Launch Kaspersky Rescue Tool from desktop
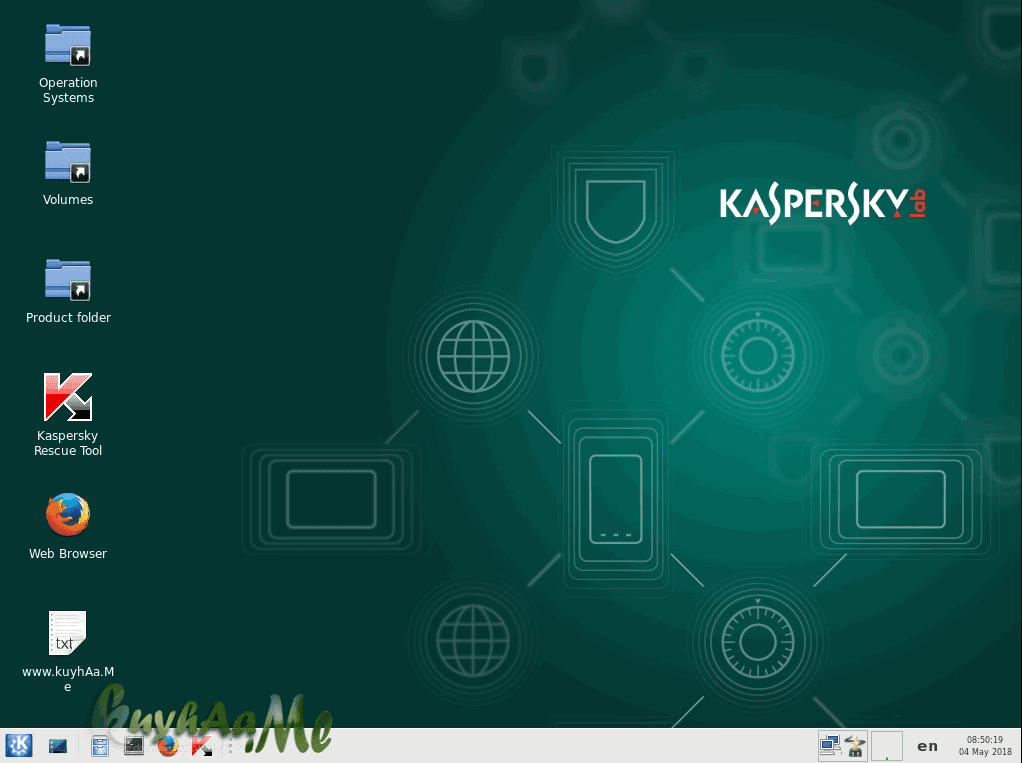 [x=68, y=397]
